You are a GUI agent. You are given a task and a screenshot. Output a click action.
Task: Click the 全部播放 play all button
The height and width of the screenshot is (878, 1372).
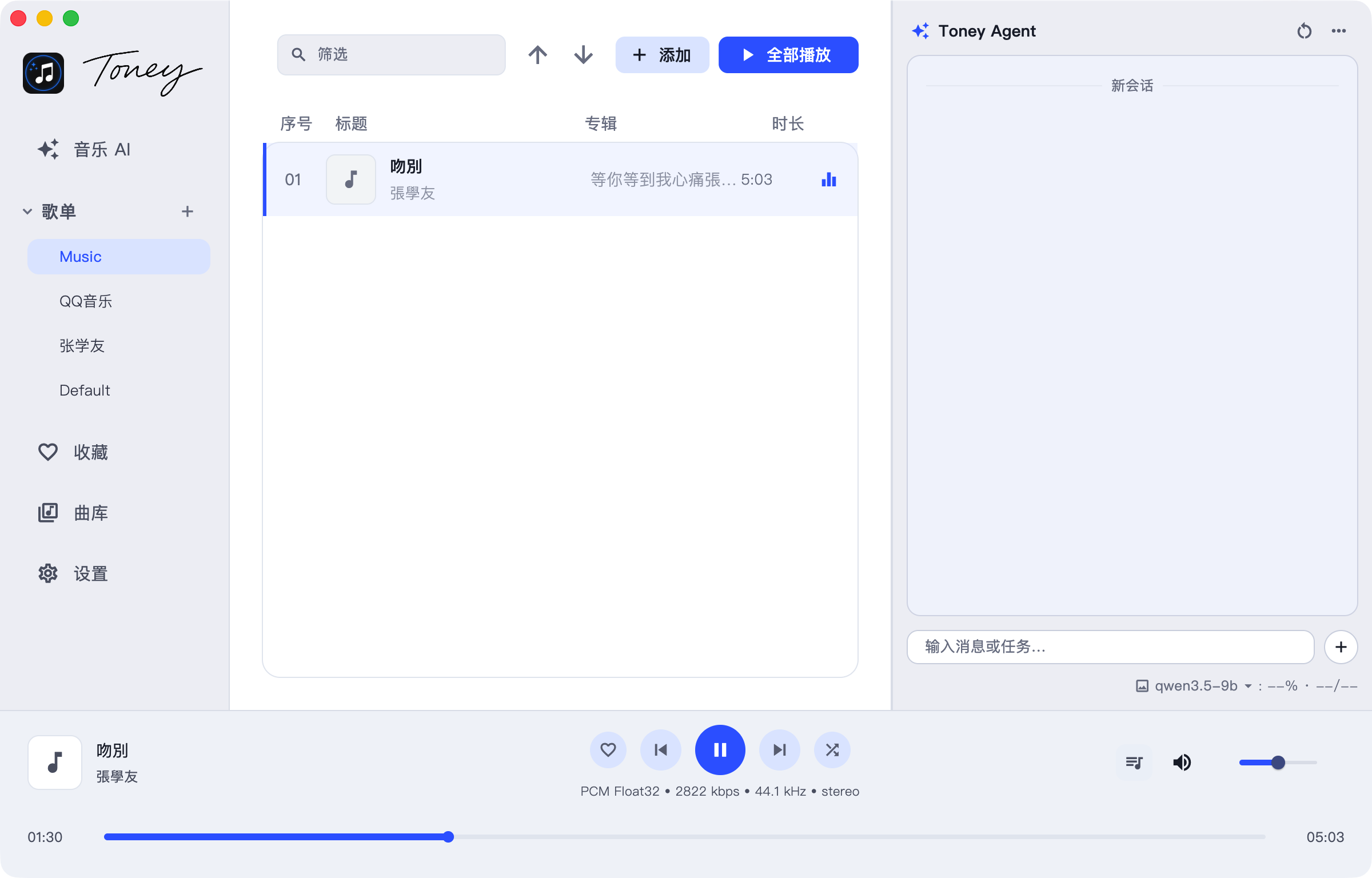[788, 55]
